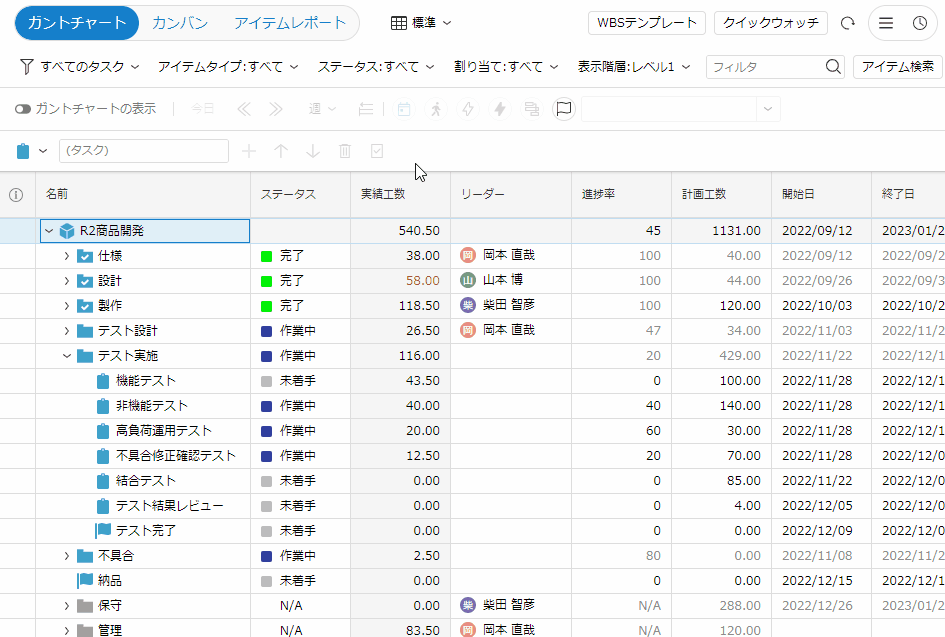
Task: Open the hamburger list menu icon
Action: tap(887, 23)
